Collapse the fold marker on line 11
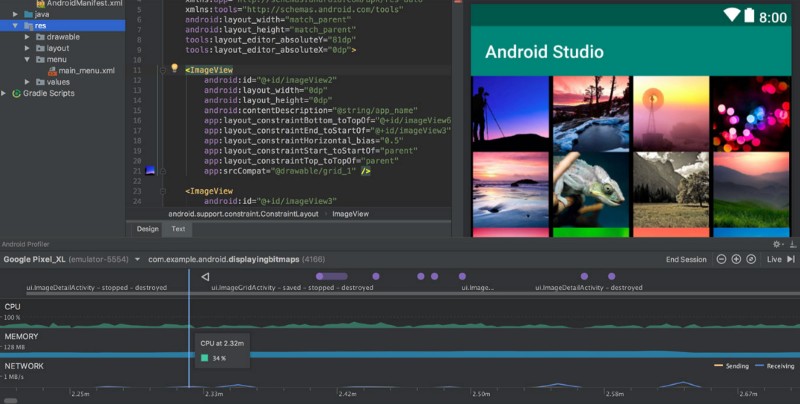Viewport: 800px width, 404px height. pos(163,70)
